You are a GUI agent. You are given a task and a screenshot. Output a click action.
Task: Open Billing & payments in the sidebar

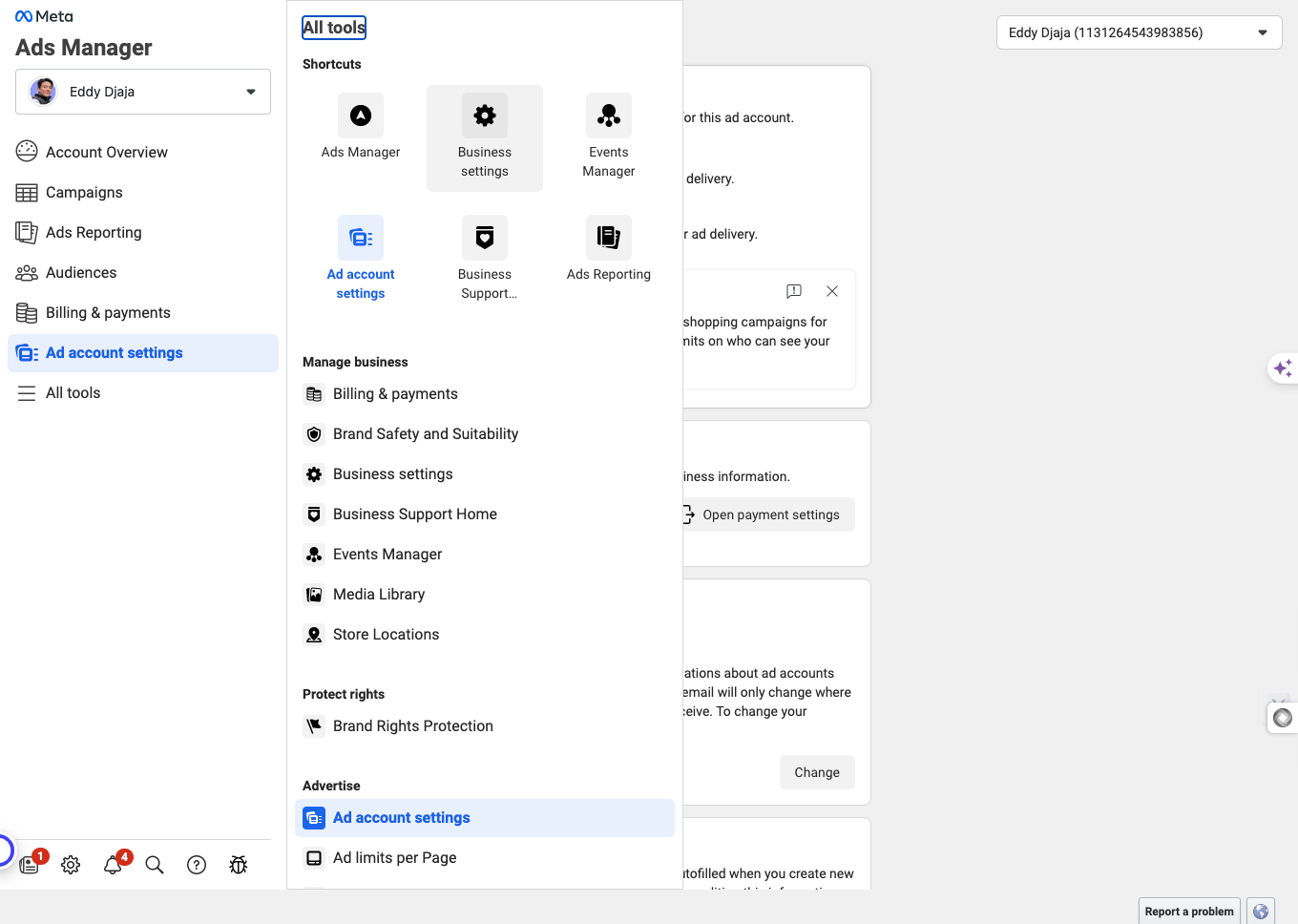[143, 312]
